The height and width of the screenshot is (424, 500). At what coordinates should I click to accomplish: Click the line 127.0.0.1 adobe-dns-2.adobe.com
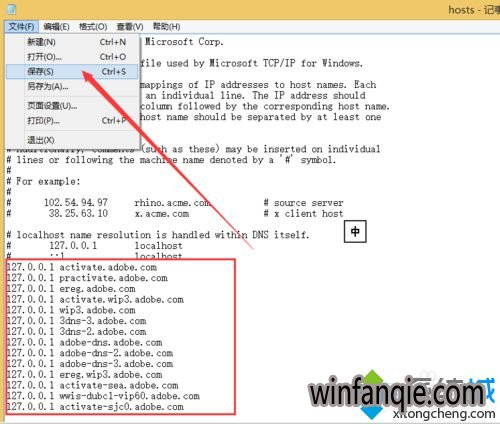coord(90,353)
